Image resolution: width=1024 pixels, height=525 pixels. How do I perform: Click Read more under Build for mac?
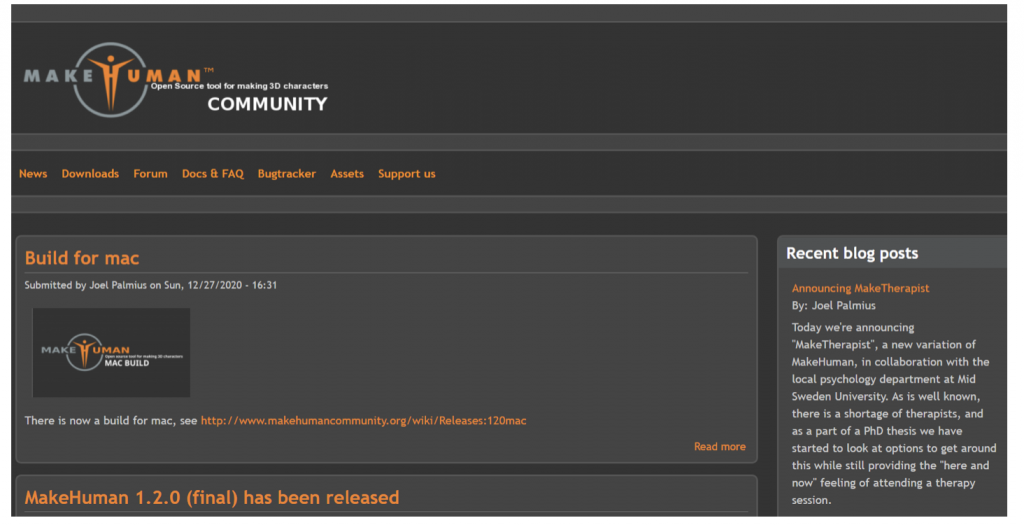tap(719, 447)
